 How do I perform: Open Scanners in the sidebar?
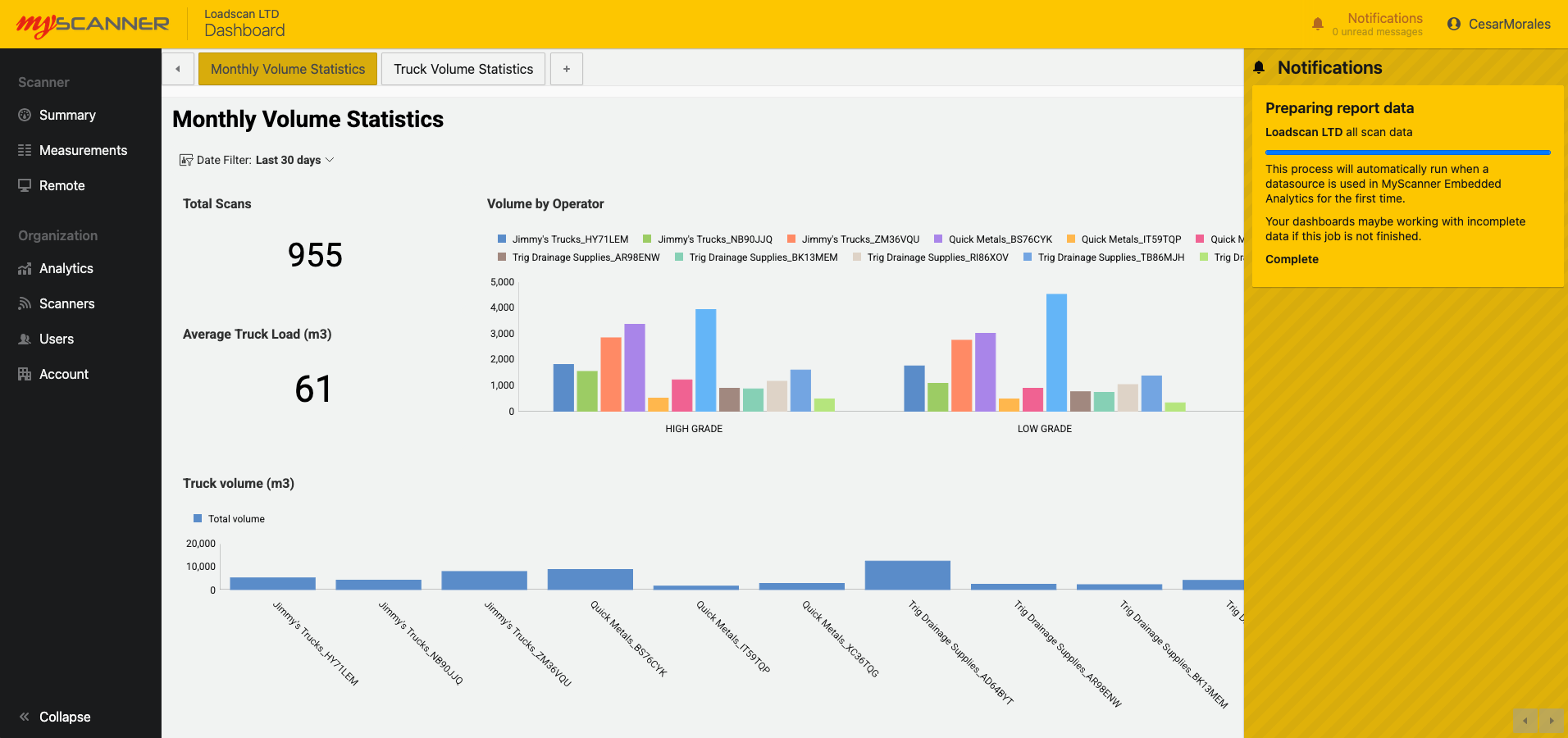pos(67,303)
